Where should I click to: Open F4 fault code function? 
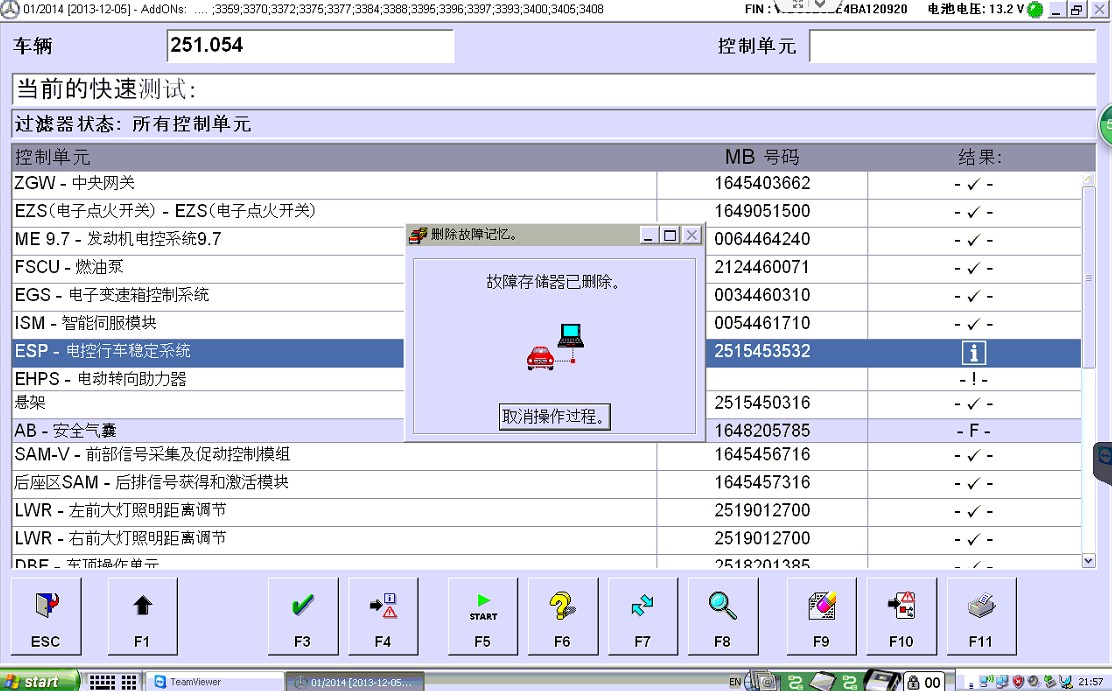click(x=382, y=615)
